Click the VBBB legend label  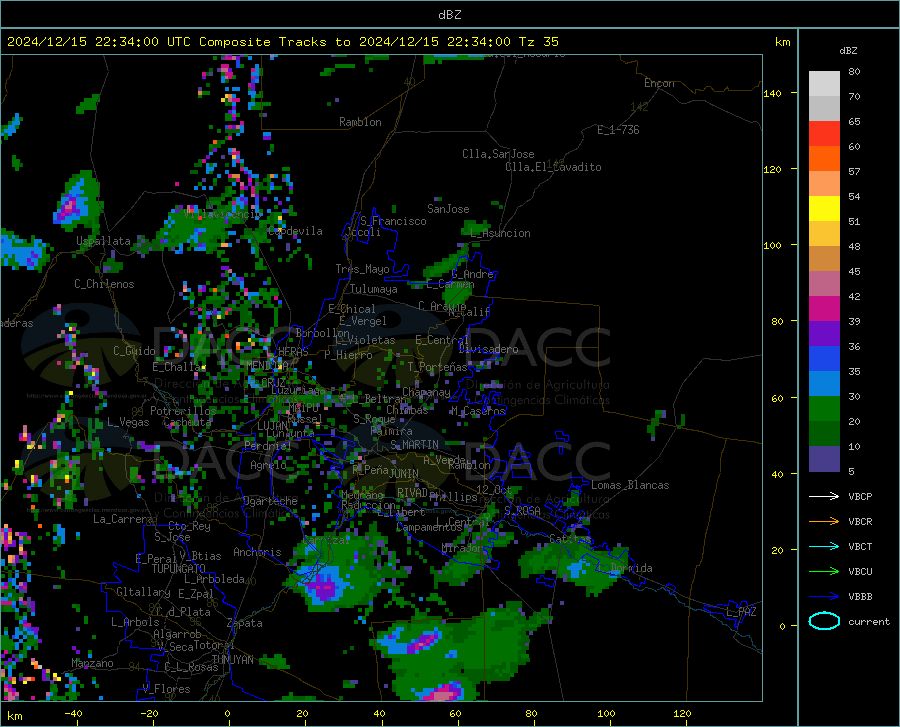(860, 597)
